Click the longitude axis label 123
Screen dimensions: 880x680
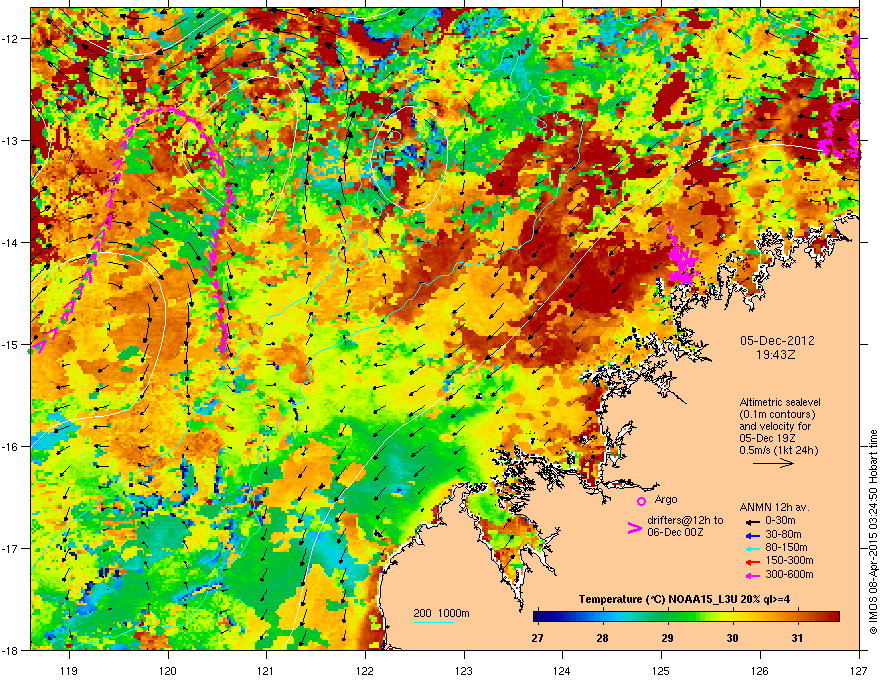click(464, 670)
